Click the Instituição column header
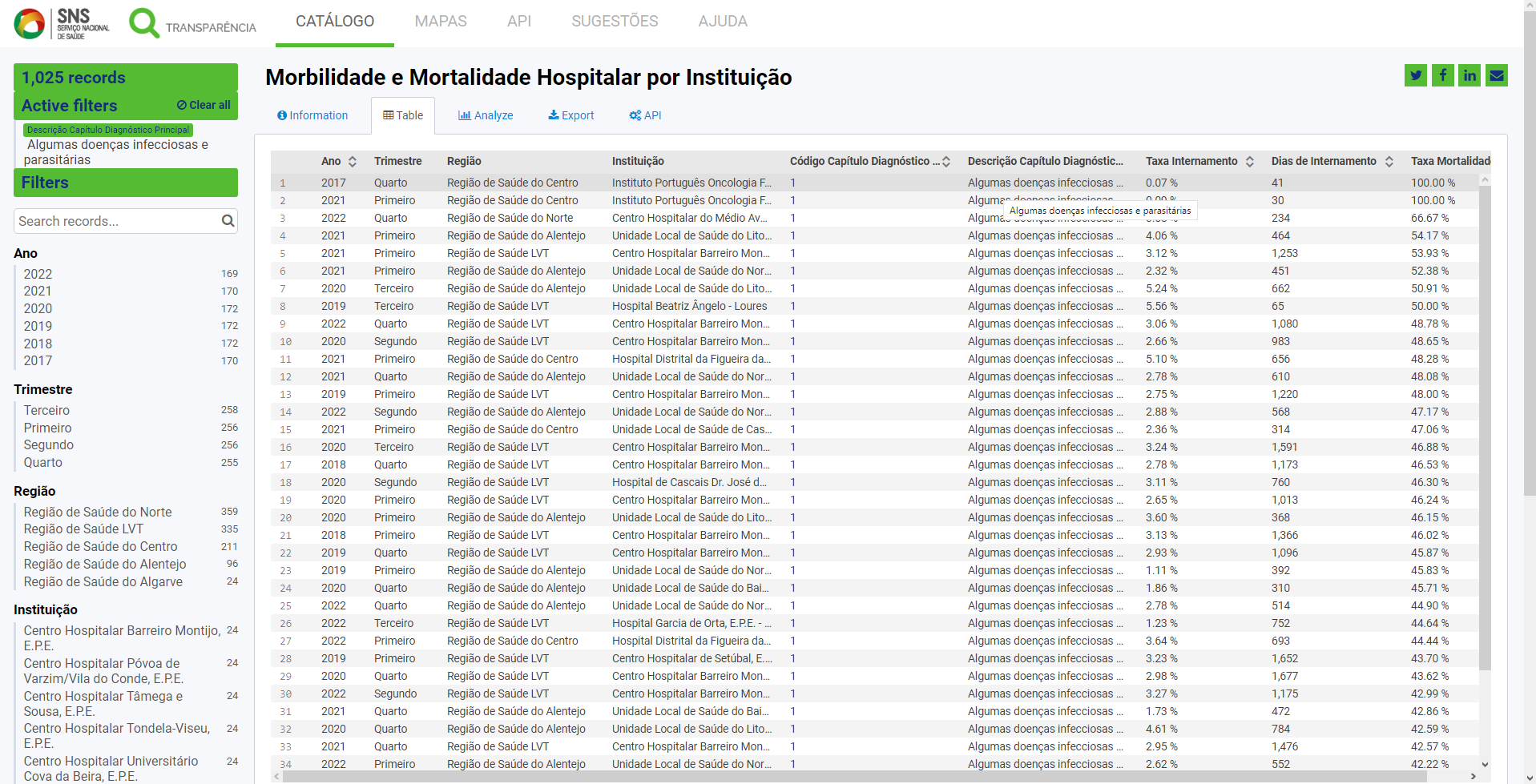 tap(638, 161)
